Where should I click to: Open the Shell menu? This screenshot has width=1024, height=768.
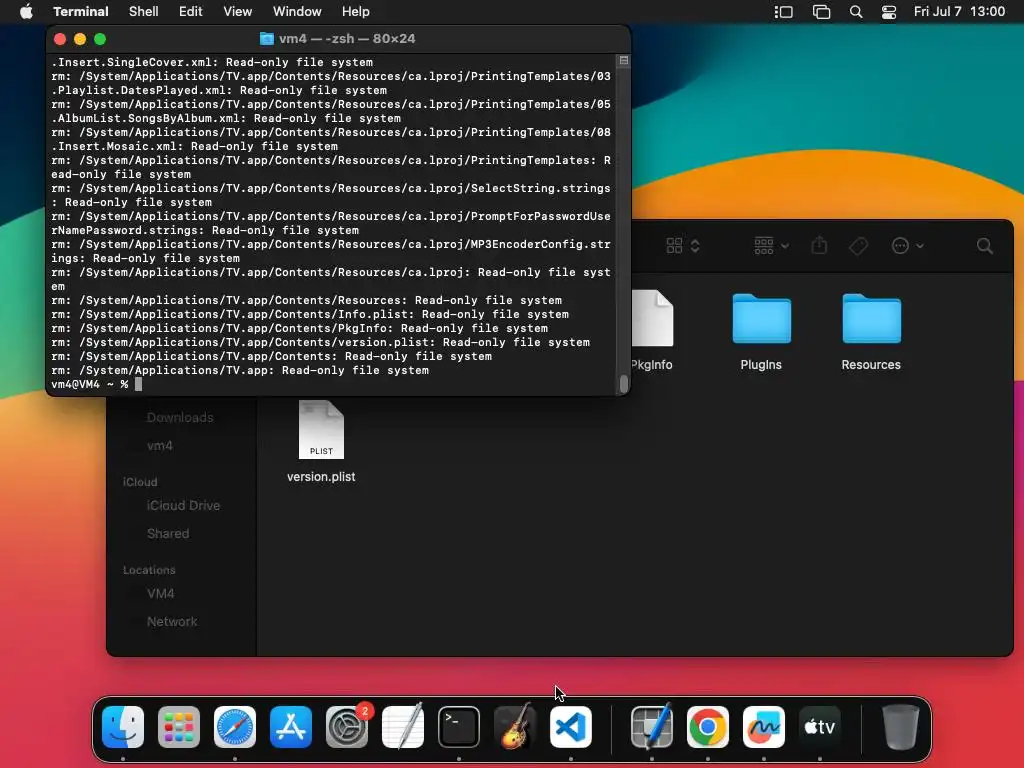[144, 12]
